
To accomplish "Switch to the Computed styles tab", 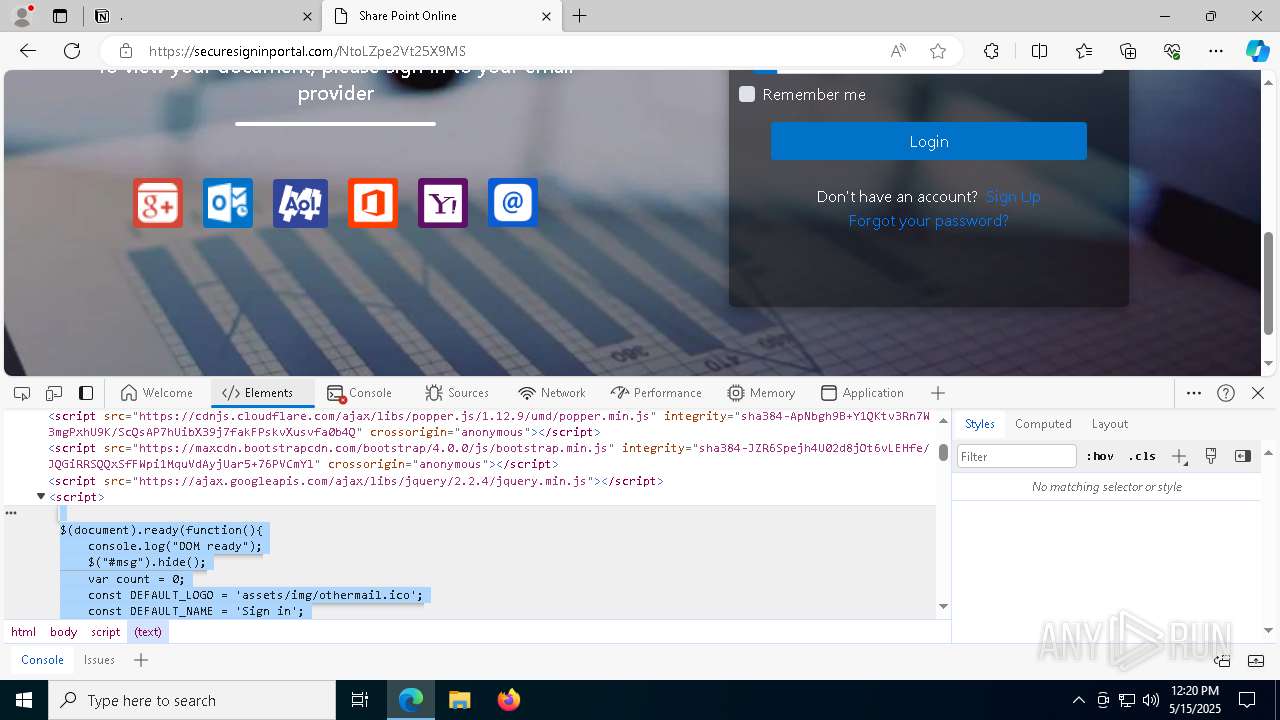I will click(x=1043, y=424).
